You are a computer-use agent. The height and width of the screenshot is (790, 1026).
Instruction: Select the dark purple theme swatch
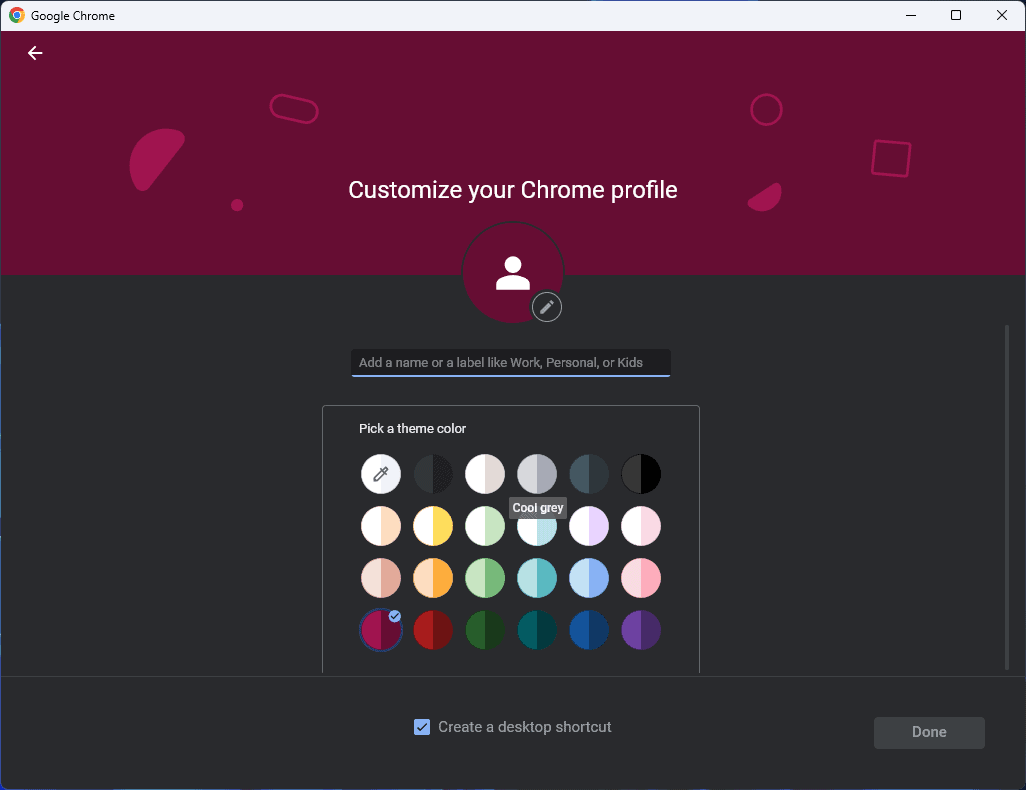(641, 630)
